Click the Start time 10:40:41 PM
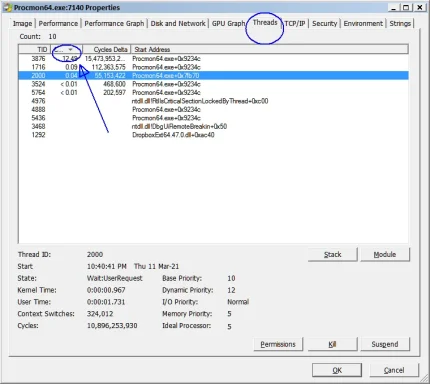This screenshot has width=430, height=384. point(107,266)
